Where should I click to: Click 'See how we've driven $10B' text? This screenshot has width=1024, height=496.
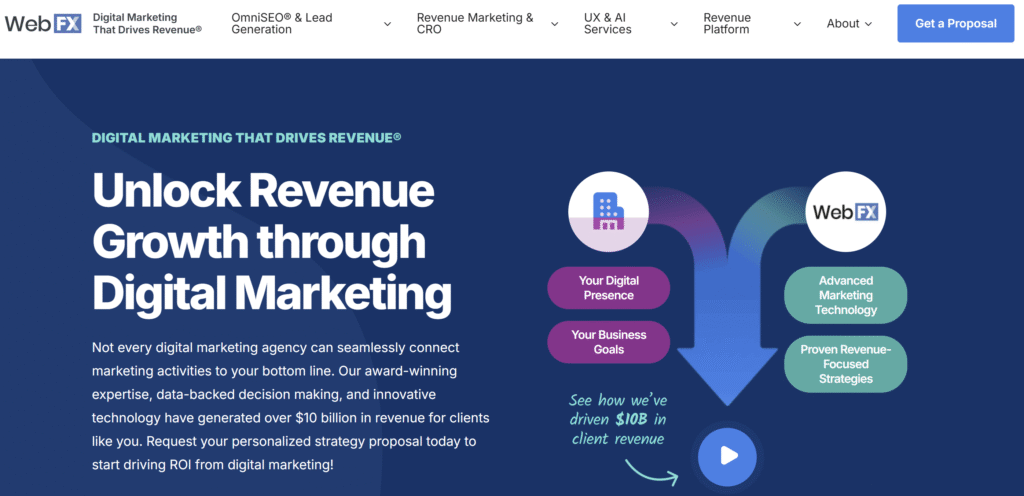point(618,418)
